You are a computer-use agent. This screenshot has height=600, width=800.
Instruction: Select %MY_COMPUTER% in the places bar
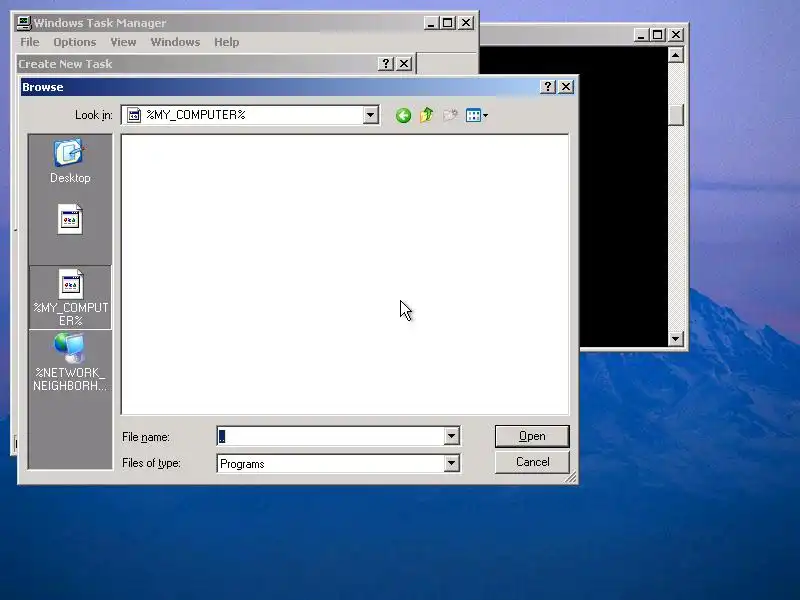(70, 297)
